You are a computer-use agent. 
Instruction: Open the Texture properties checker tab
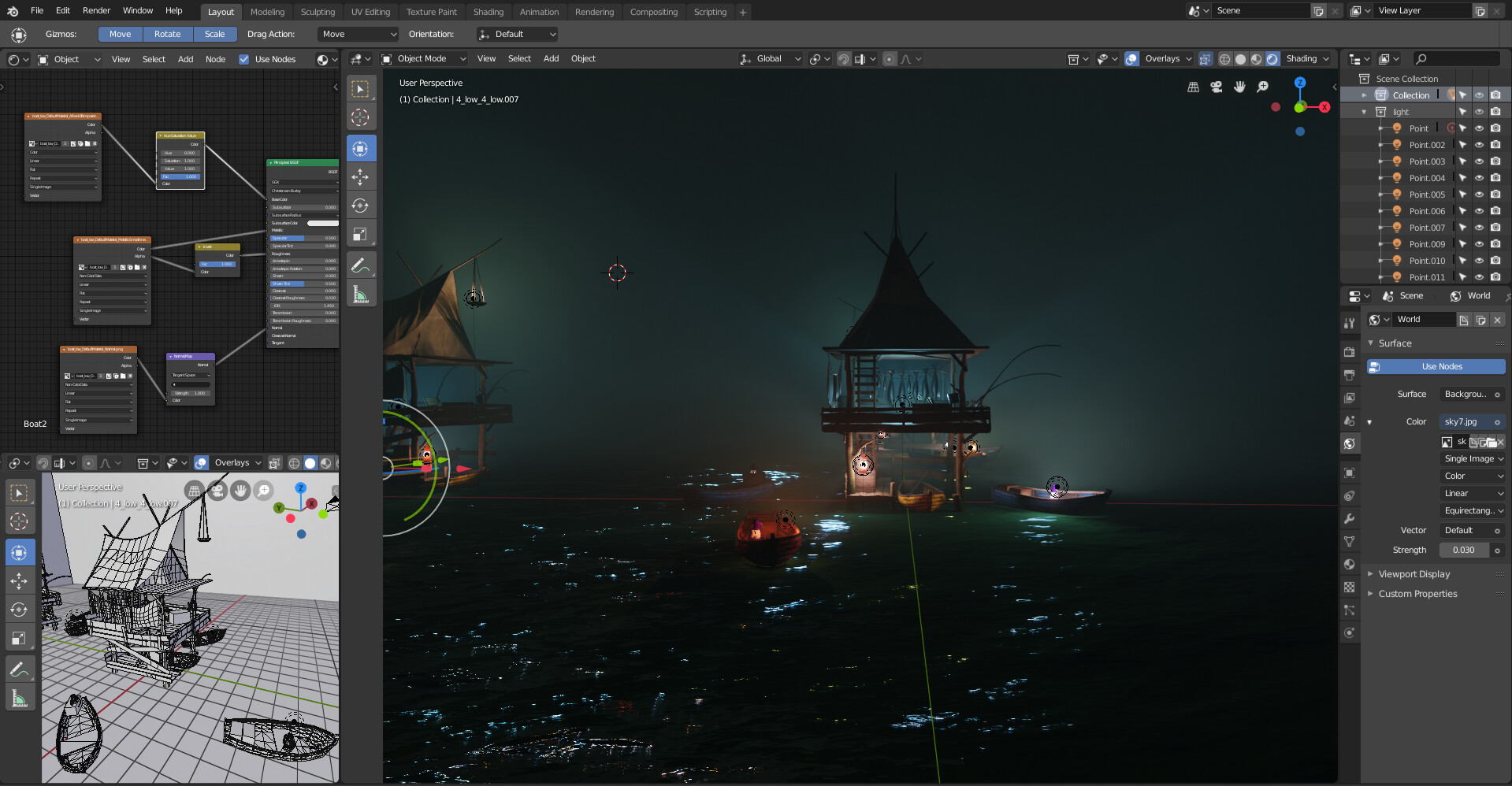point(1350,587)
